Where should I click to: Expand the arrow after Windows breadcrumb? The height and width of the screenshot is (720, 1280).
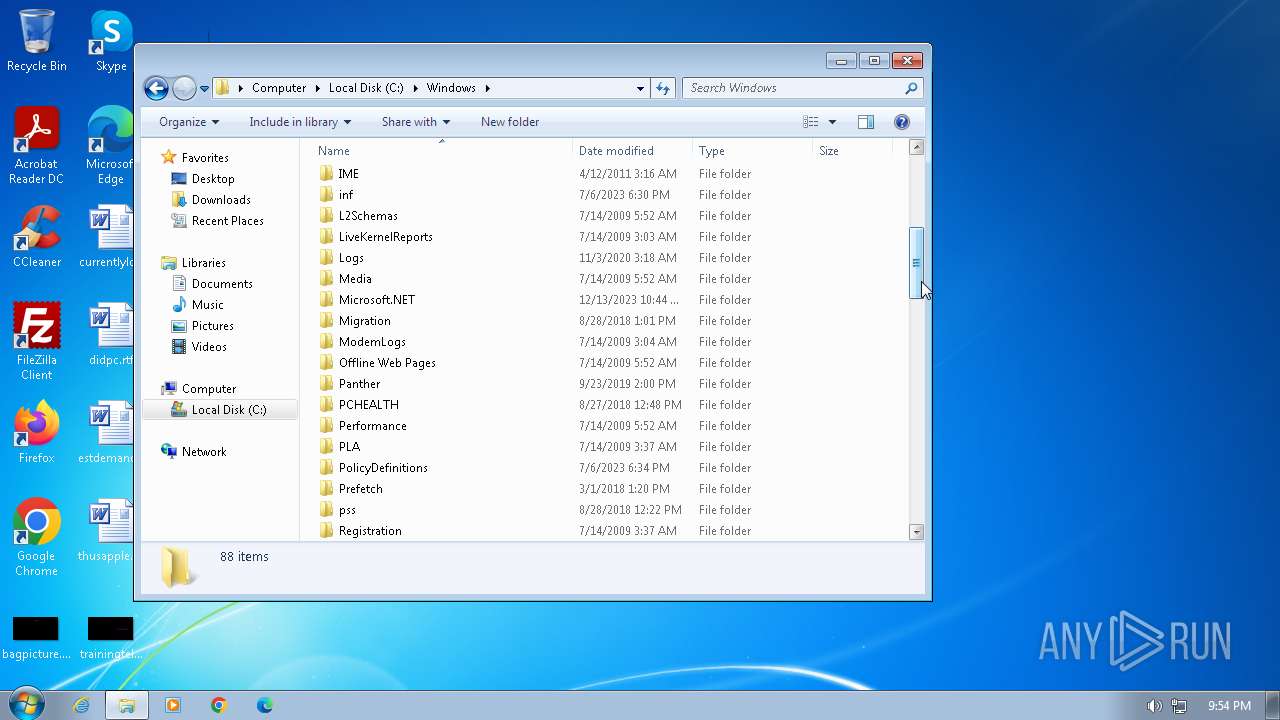(x=488, y=88)
